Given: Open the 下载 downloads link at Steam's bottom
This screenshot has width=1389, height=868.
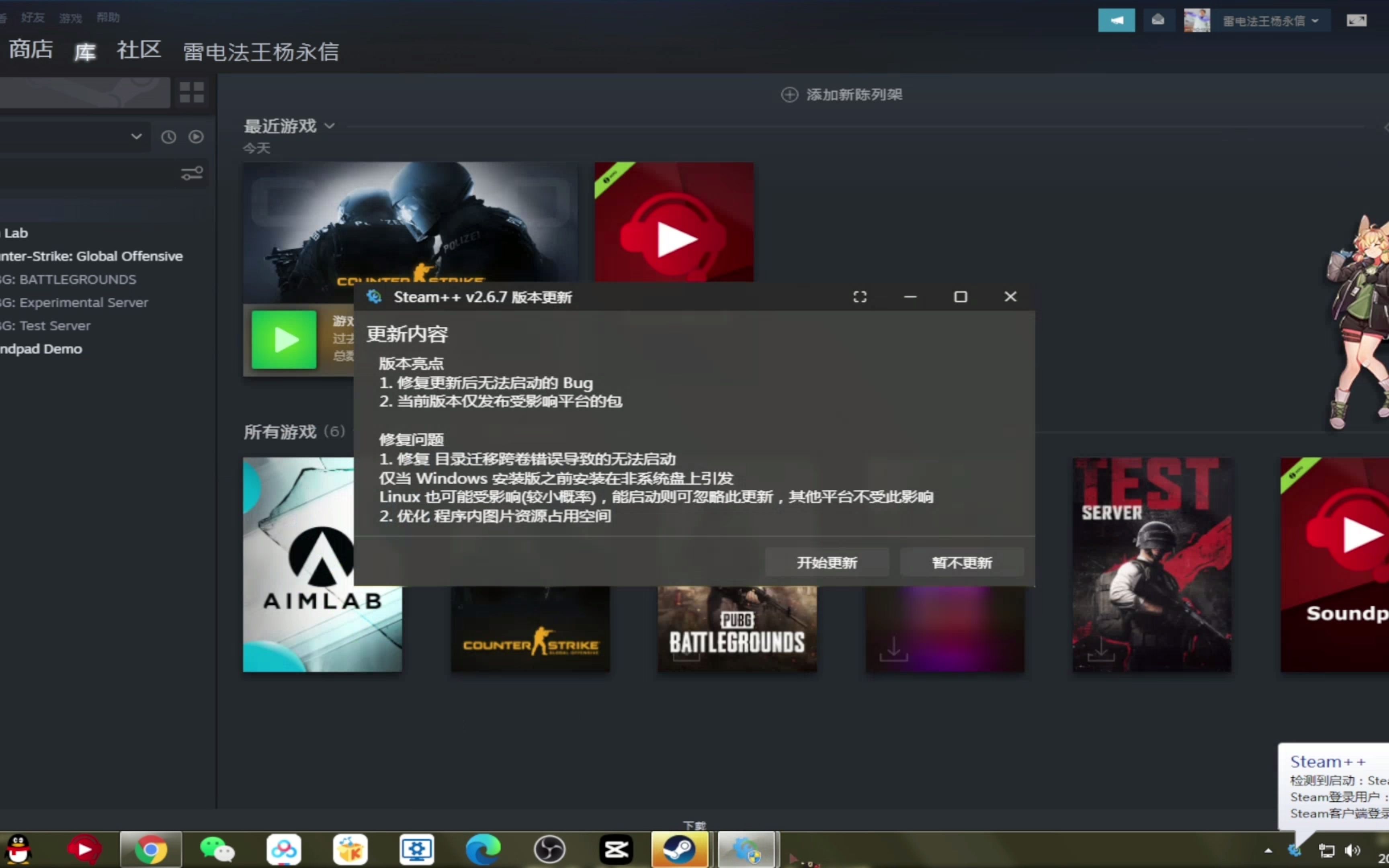Looking at the screenshot, I should (694, 825).
